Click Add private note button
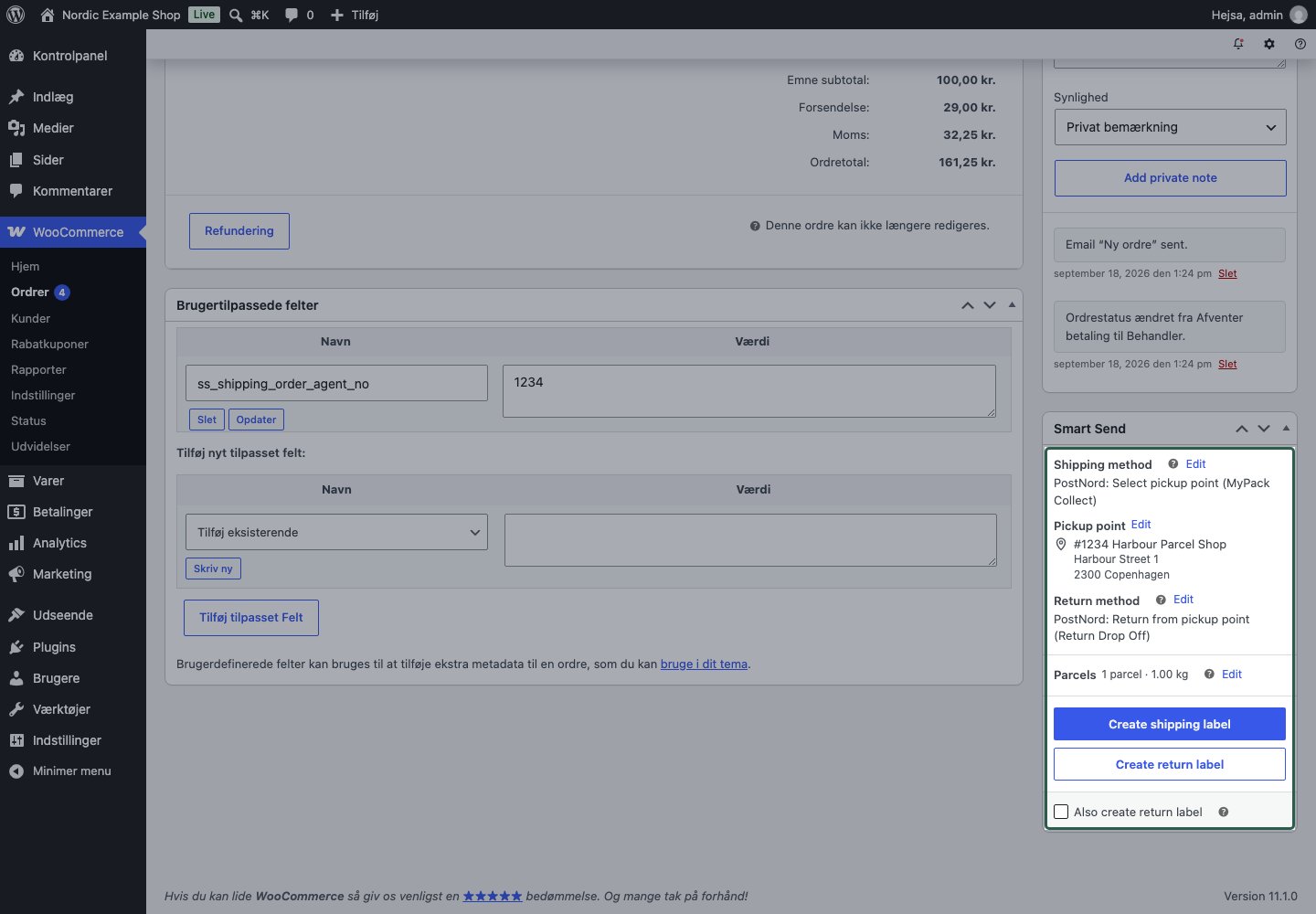1316x914 pixels. coord(1170,178)
